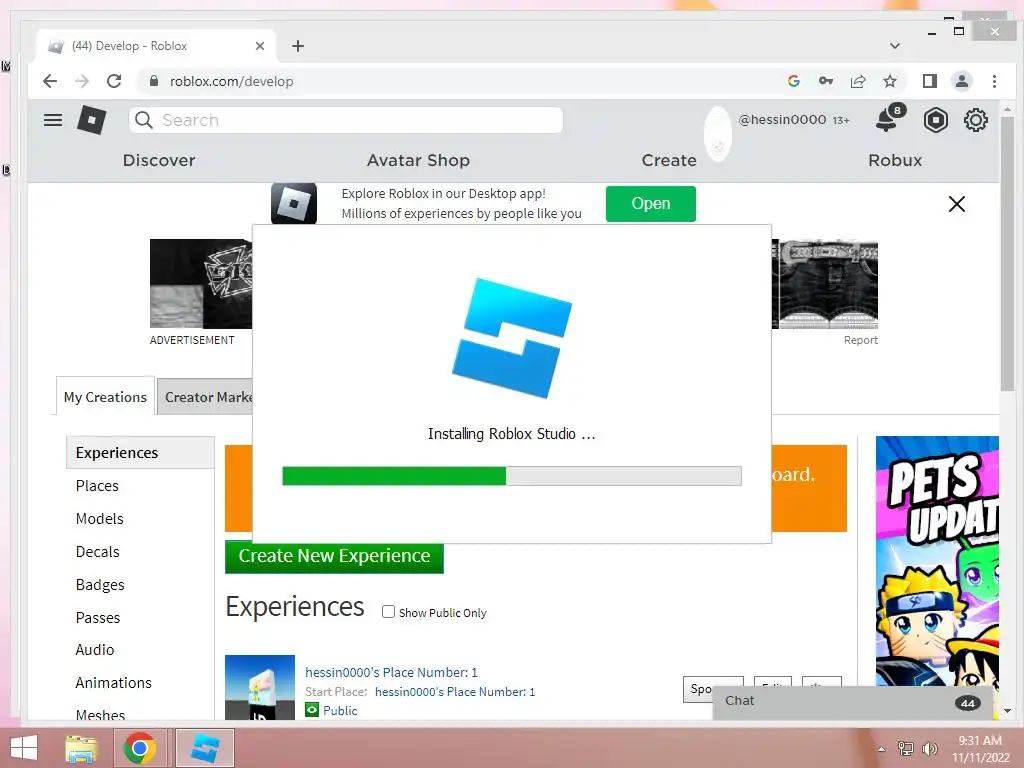Open Windows Start button
Image resolution: width=1024 pixels, height=768 pixels.
coord(24,748)
